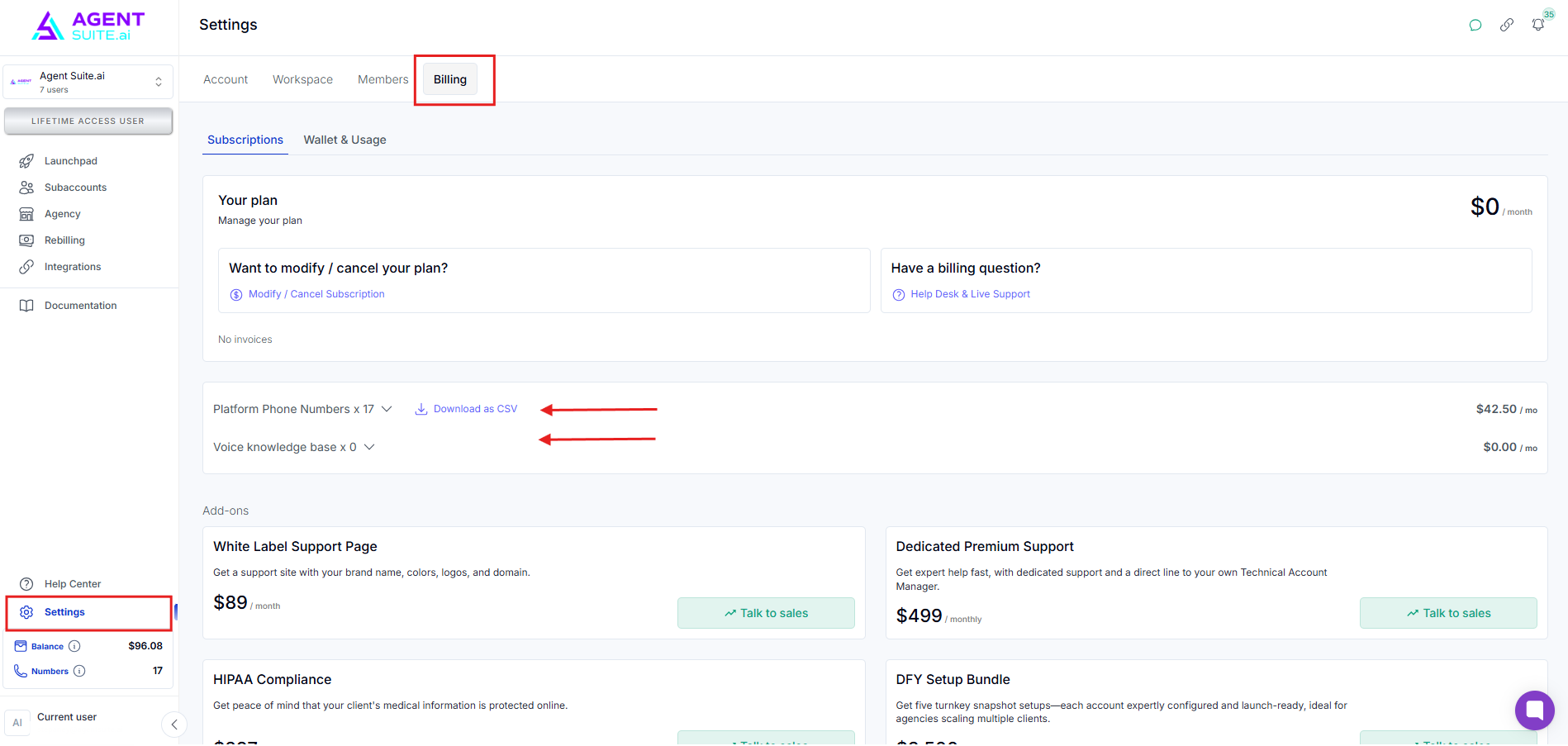
Task: Click the info icon next to Numbers
Action: (x=79, y=671)
